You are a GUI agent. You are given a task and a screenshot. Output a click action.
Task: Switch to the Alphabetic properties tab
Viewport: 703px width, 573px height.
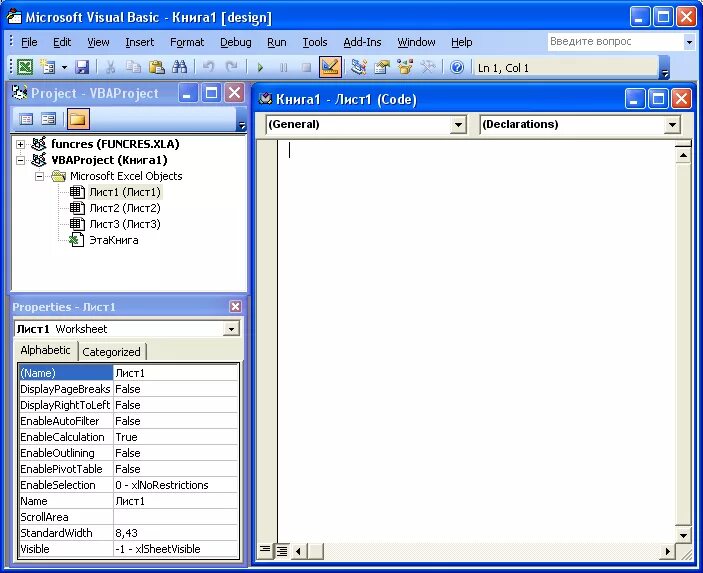pos(45,350)
